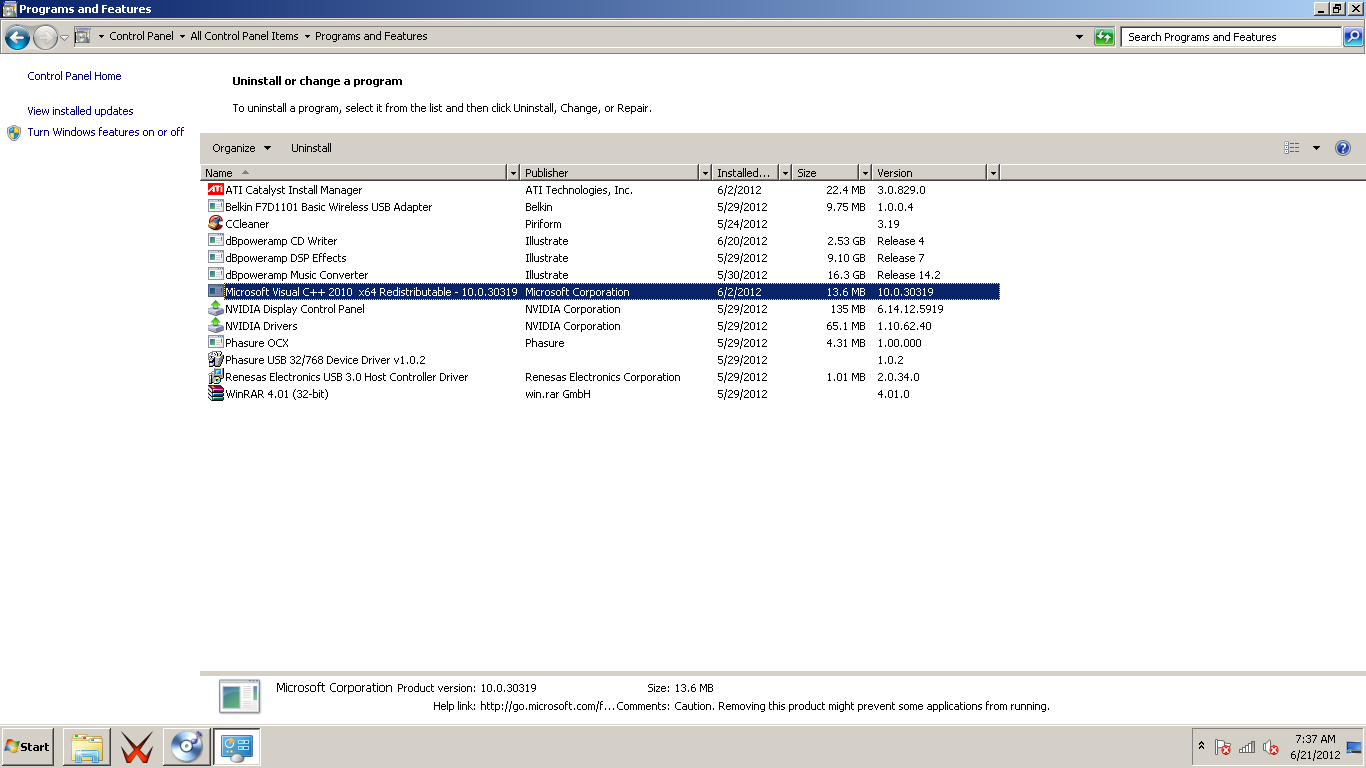Click the CCleaner program icon
Viewport: 1366px width, 768px height.
[x=215, y=224]
